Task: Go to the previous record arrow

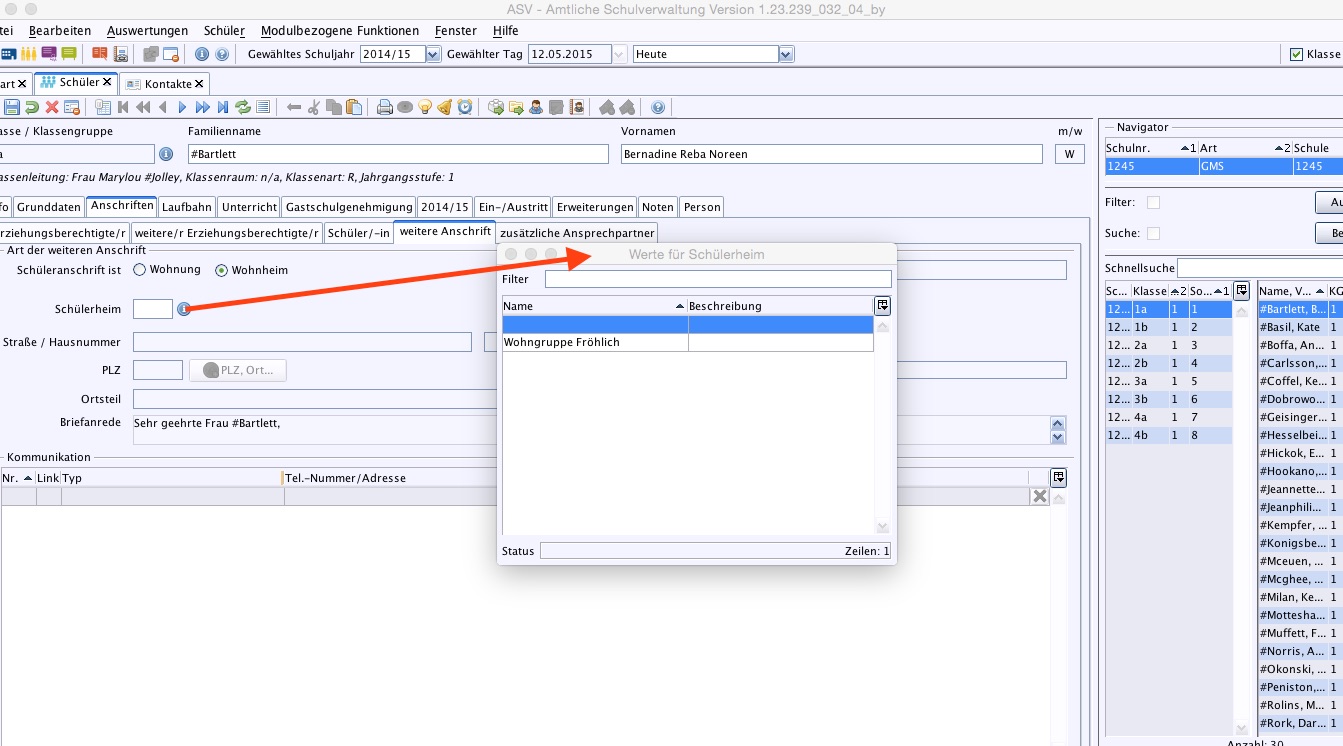Action: (x=162, y=107)
